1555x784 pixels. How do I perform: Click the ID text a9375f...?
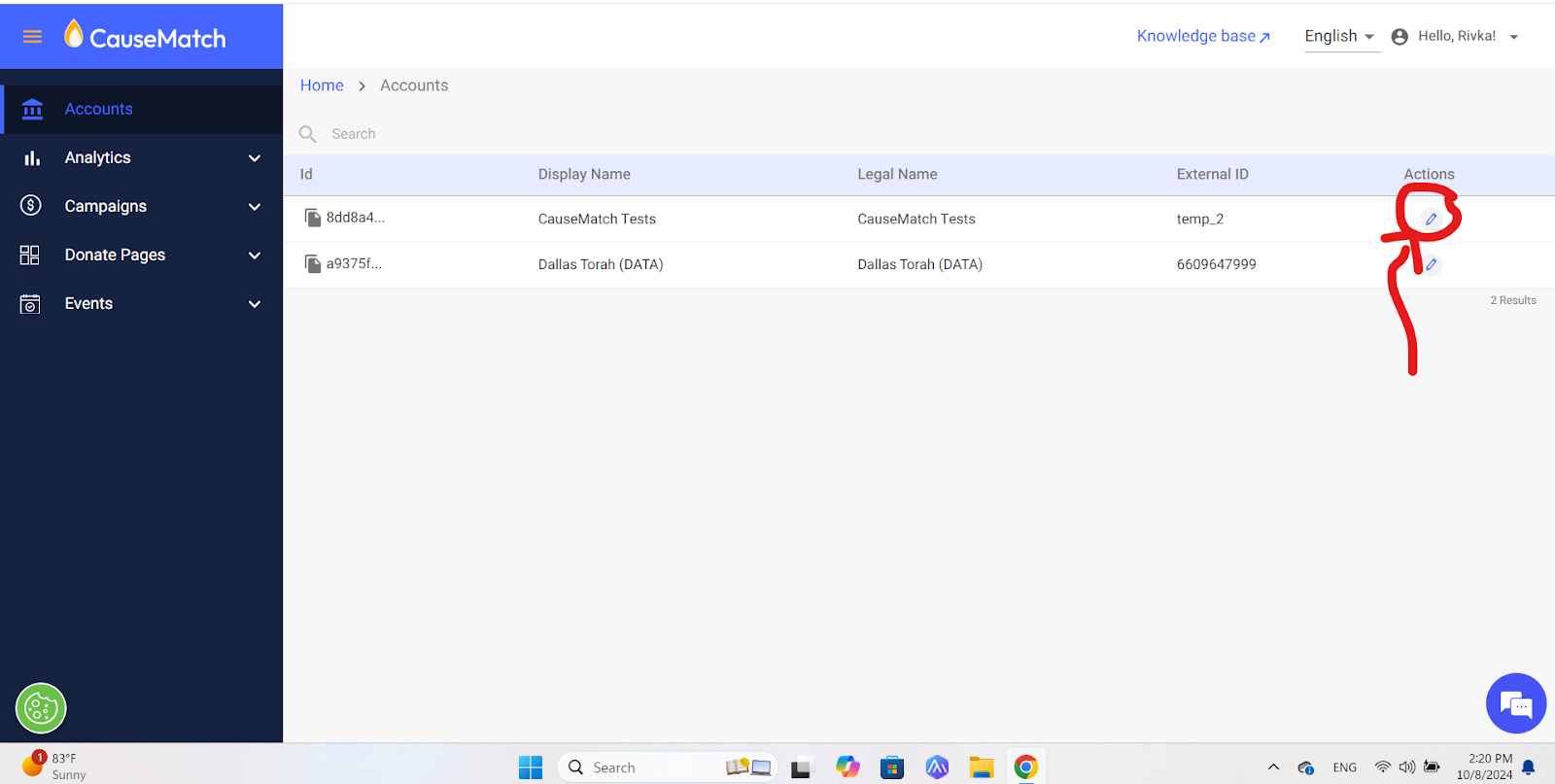click(x=354, y=263)
